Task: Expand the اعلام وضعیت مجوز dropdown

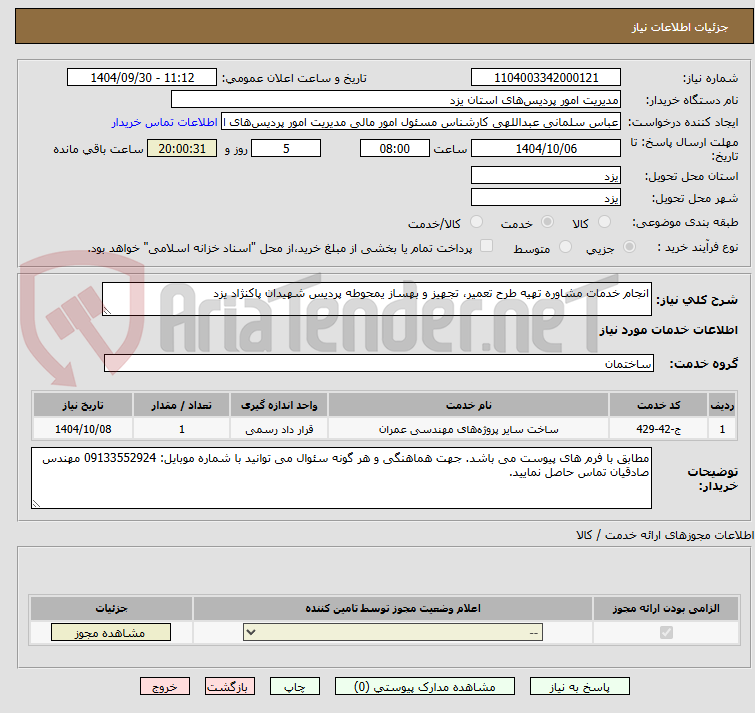Action: click(393, 632)
